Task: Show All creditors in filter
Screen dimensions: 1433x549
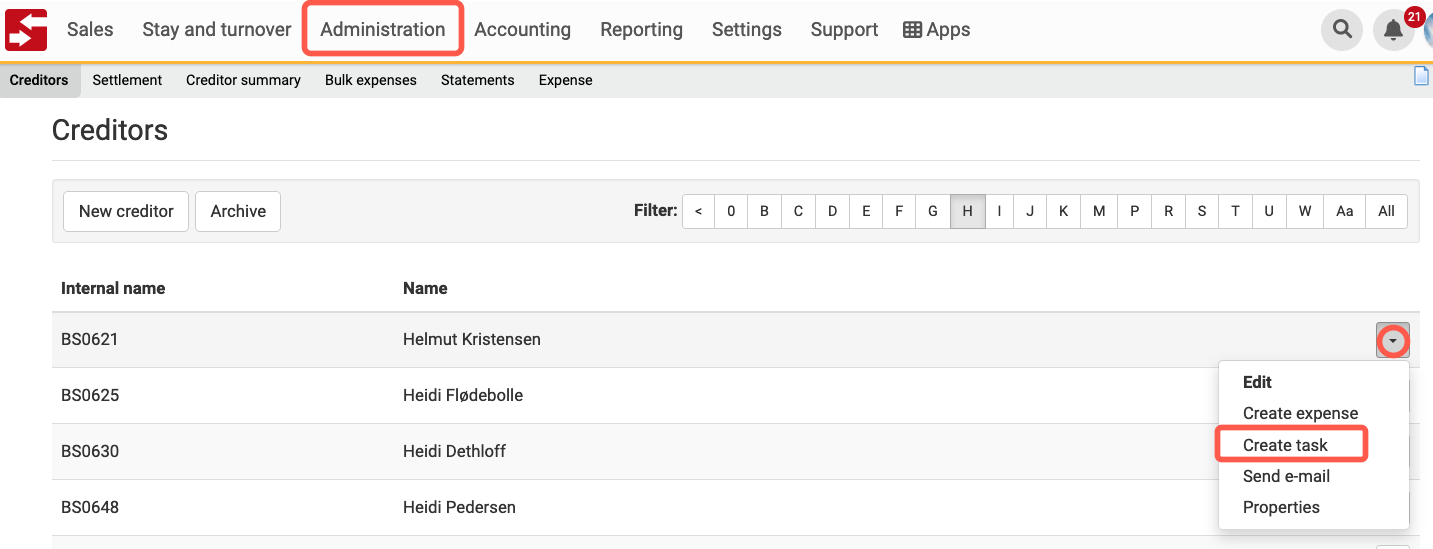Action: (x=1386, y=211)
